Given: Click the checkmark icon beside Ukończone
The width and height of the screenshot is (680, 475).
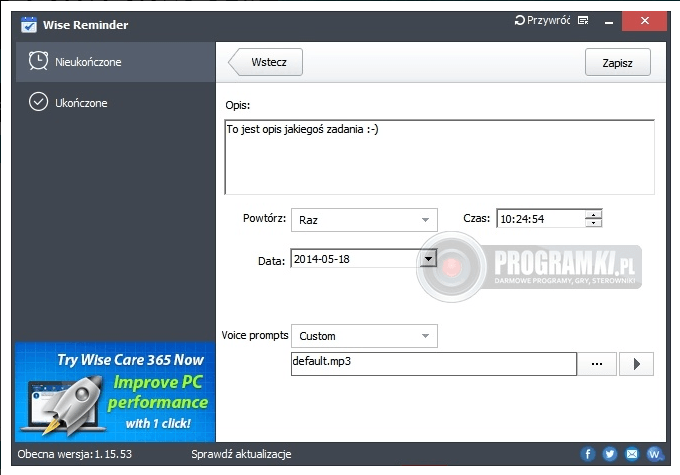Looking at the screenshot, I should 39,102.
